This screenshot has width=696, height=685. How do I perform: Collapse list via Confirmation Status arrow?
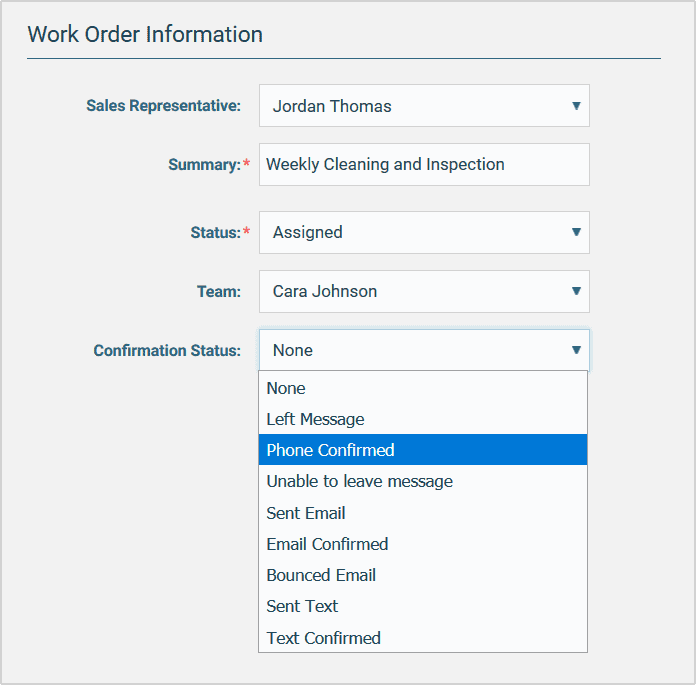pyautogui.click(x=576, y=350)
